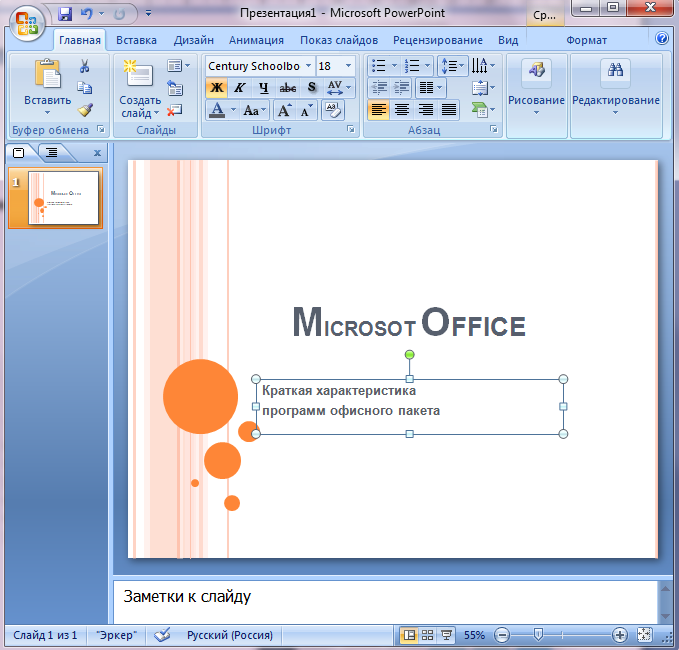Delete slide icon with red X

pyautogui.click(x=175, y=110)
